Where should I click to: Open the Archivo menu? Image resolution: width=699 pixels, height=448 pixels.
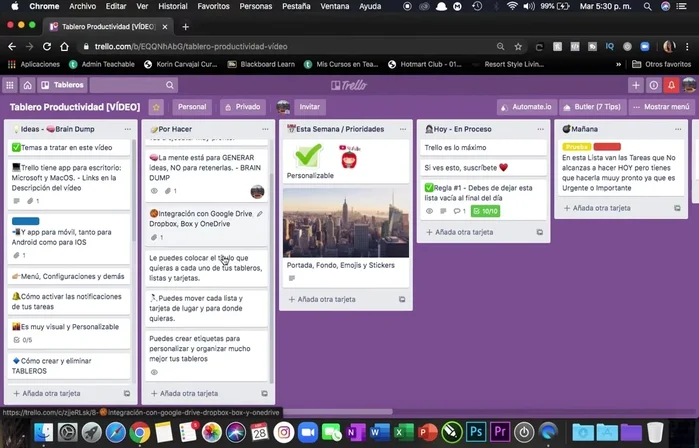82,6
